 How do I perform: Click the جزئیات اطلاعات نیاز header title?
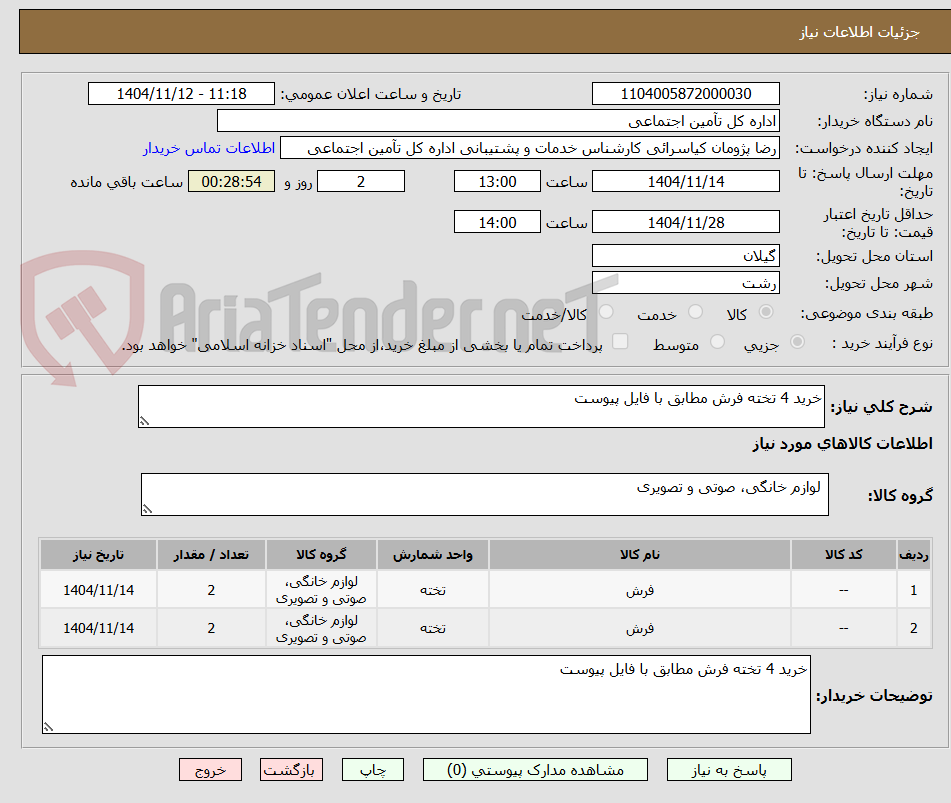tap(859, 32)
